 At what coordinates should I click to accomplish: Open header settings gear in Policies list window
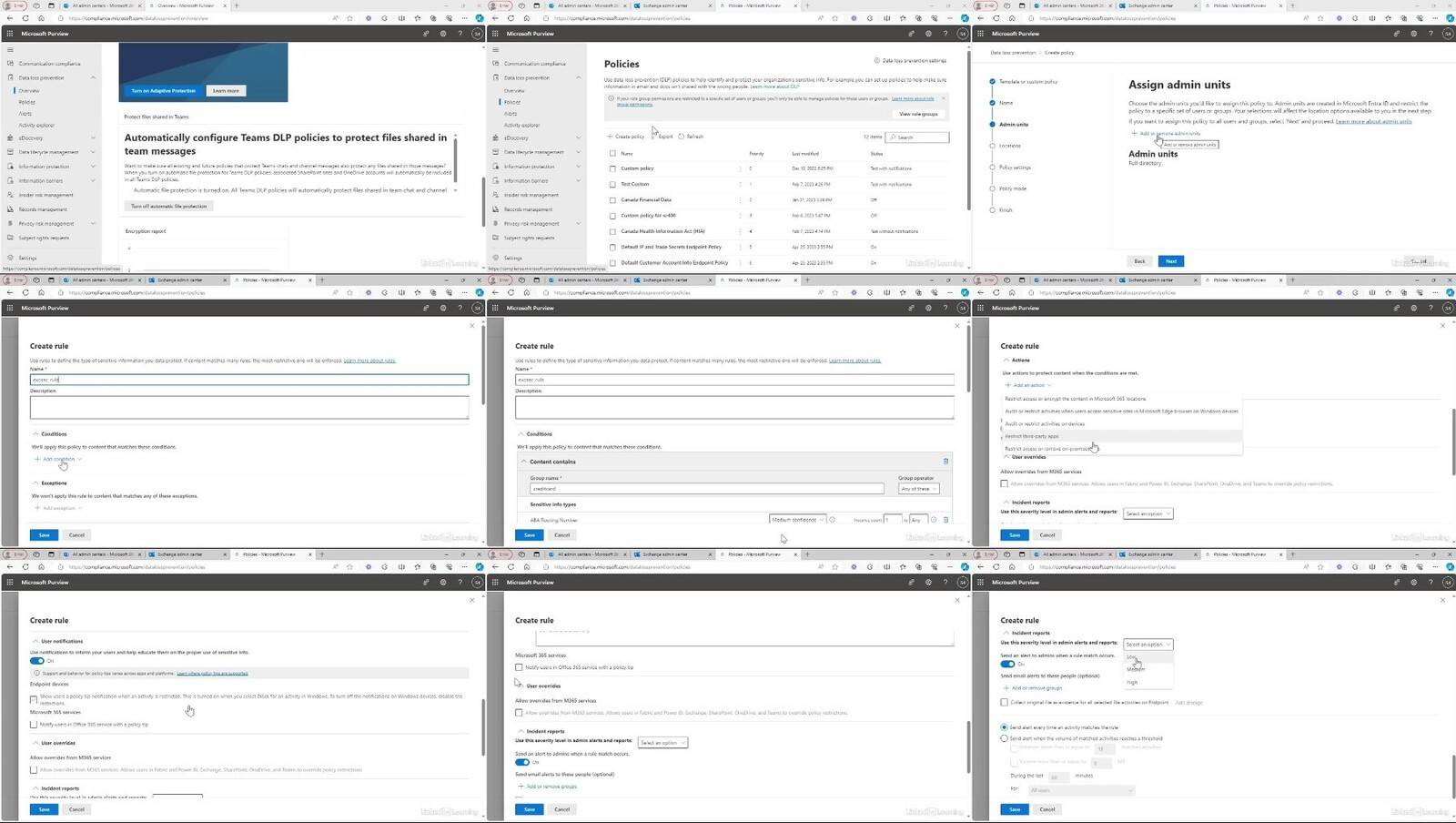pos(928,34)
